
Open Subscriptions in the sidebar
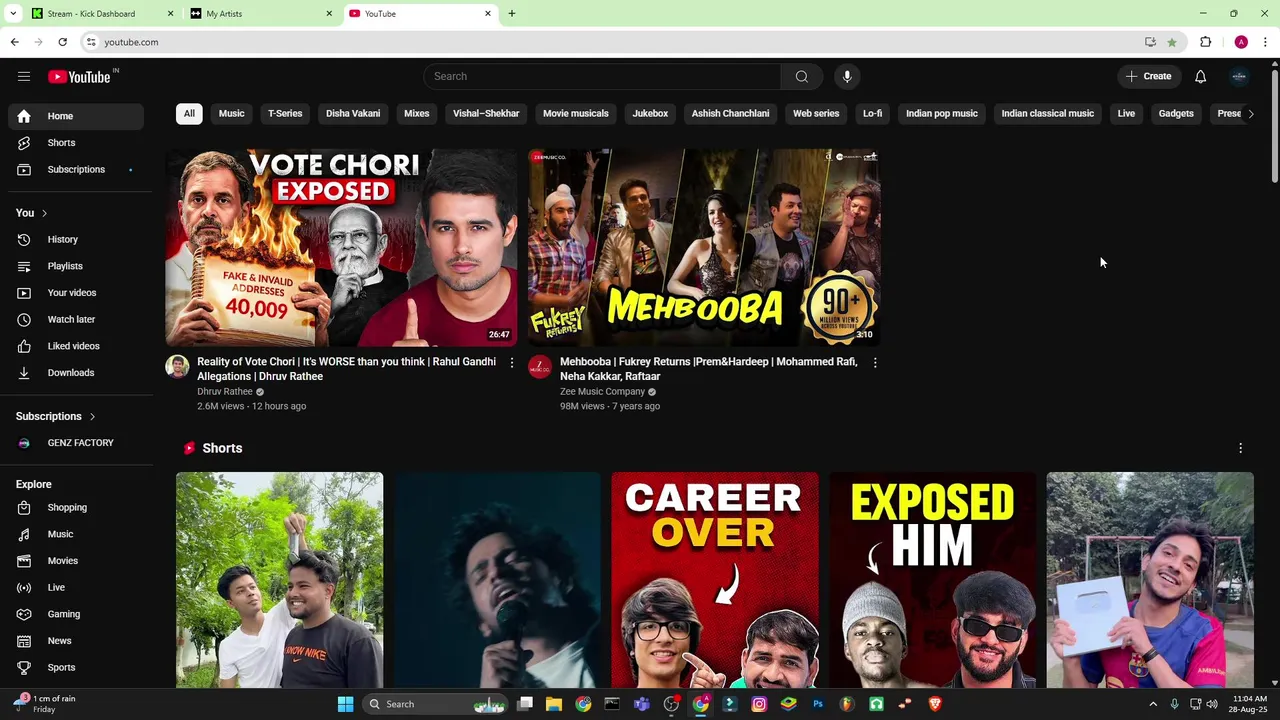point(76,169)
